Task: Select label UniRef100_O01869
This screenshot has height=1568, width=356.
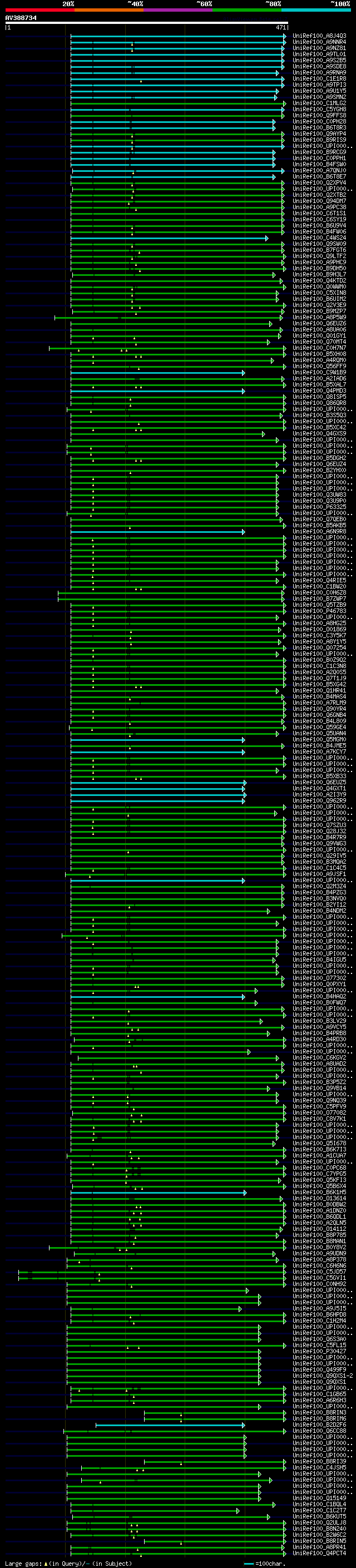Action: click(319, 630)
